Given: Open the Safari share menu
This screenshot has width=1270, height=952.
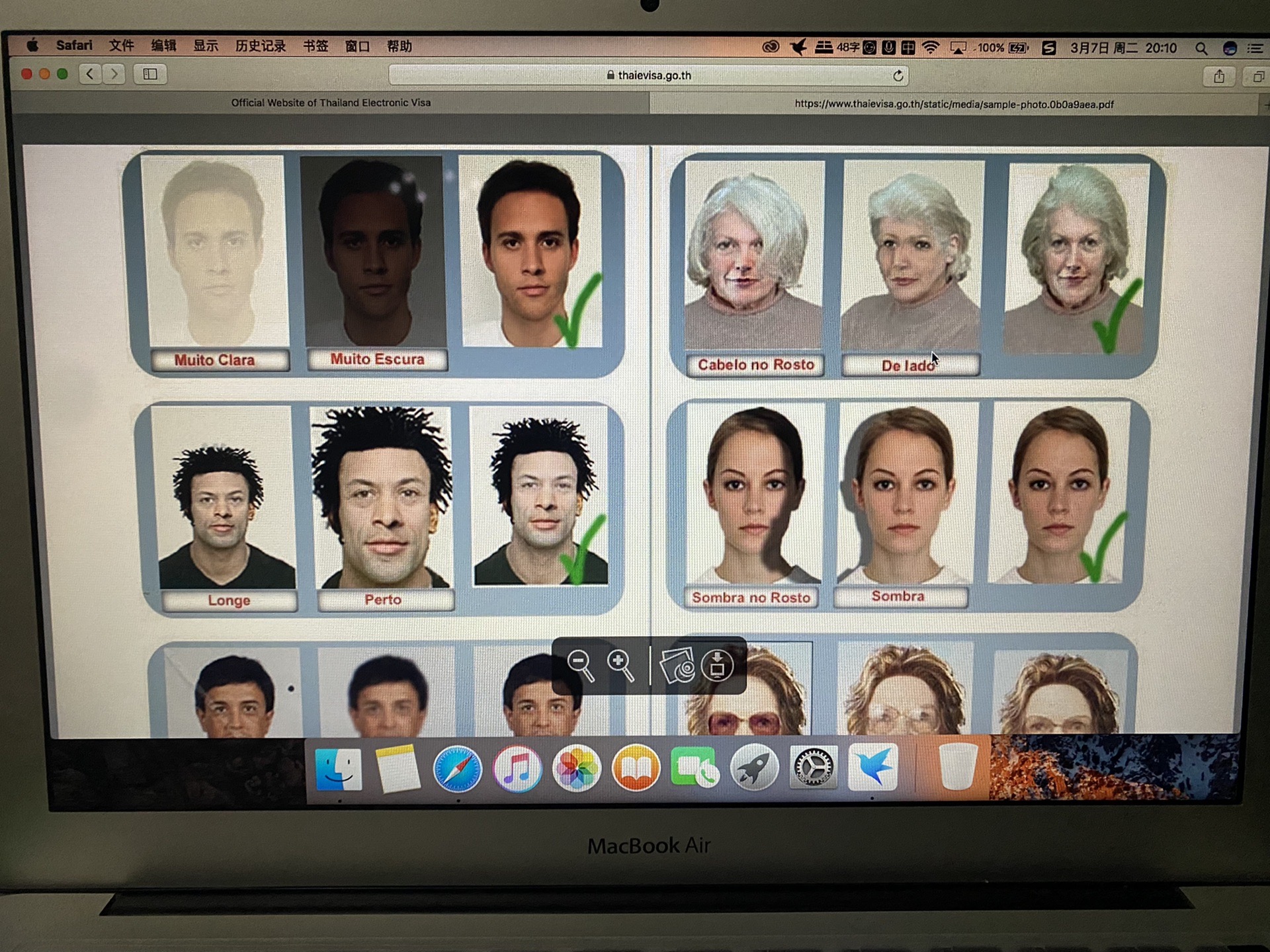Looking at the screenshot, I should (1219, 77).
